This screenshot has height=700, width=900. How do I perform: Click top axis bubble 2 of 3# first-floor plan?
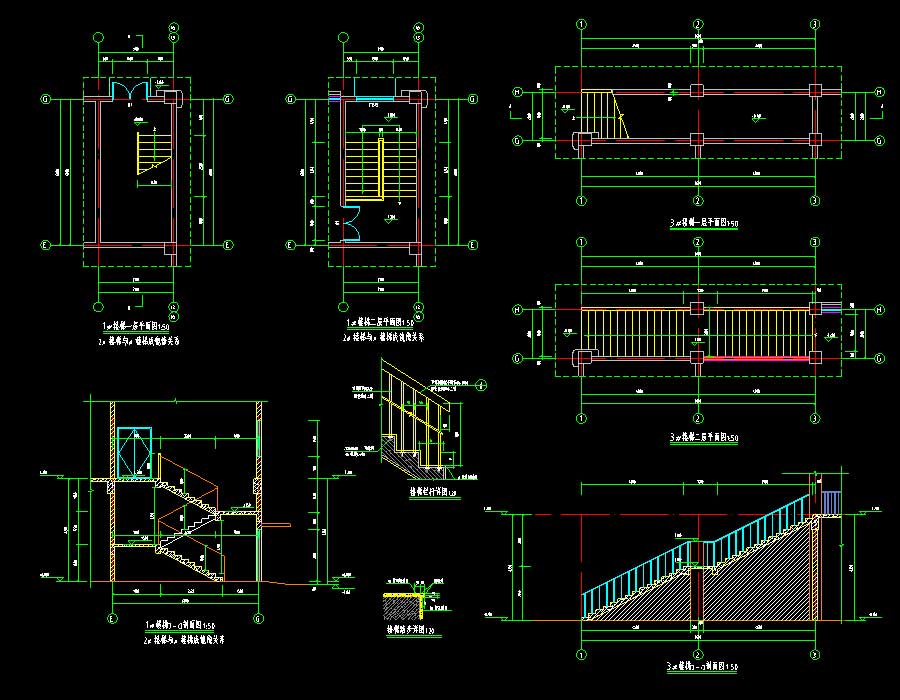tap(698, 24)
